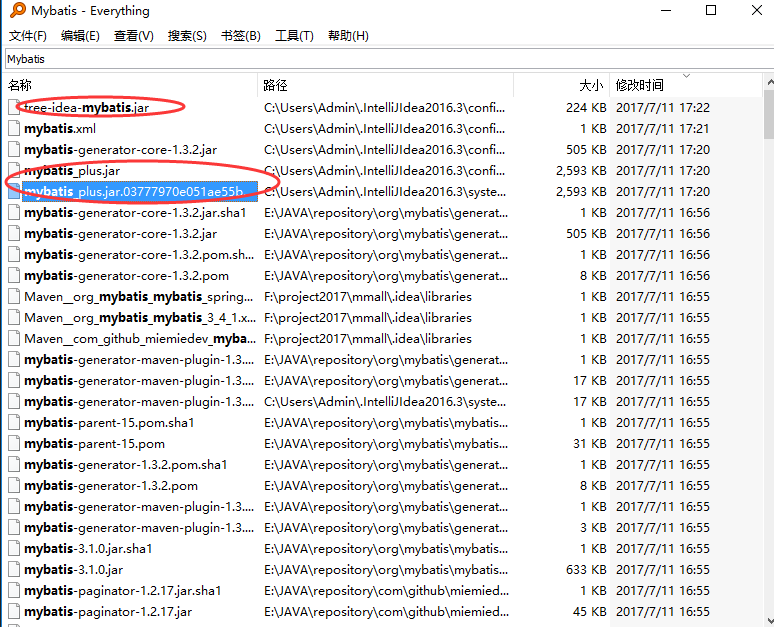Sort results by 名称 column header
The height and width of the screenshot is (627, 774).
point(132,85)
